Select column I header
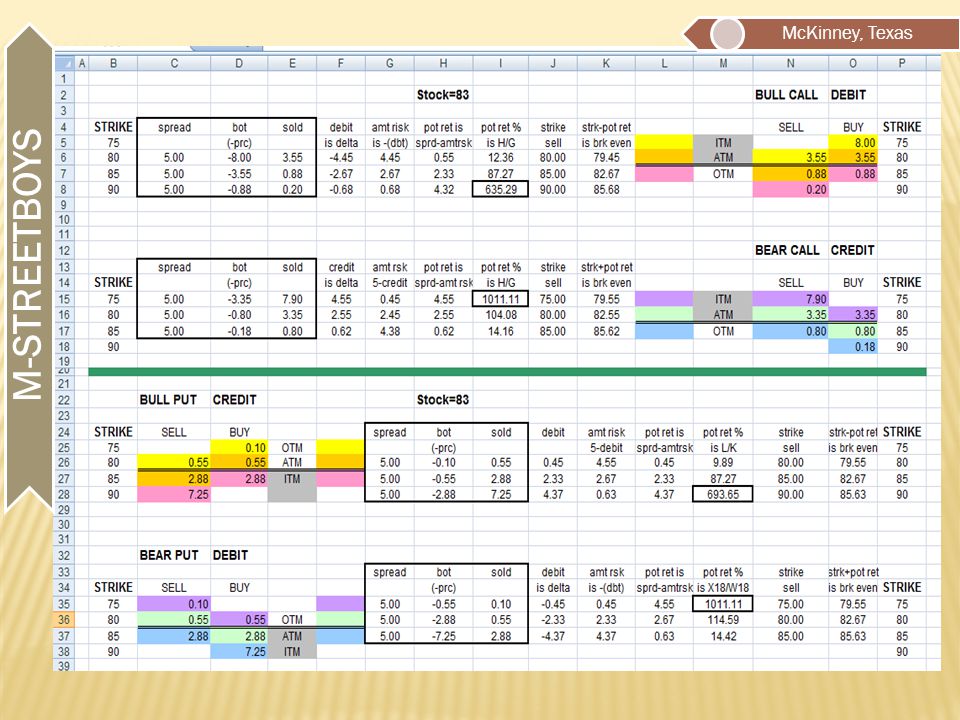 coord(500,63)
